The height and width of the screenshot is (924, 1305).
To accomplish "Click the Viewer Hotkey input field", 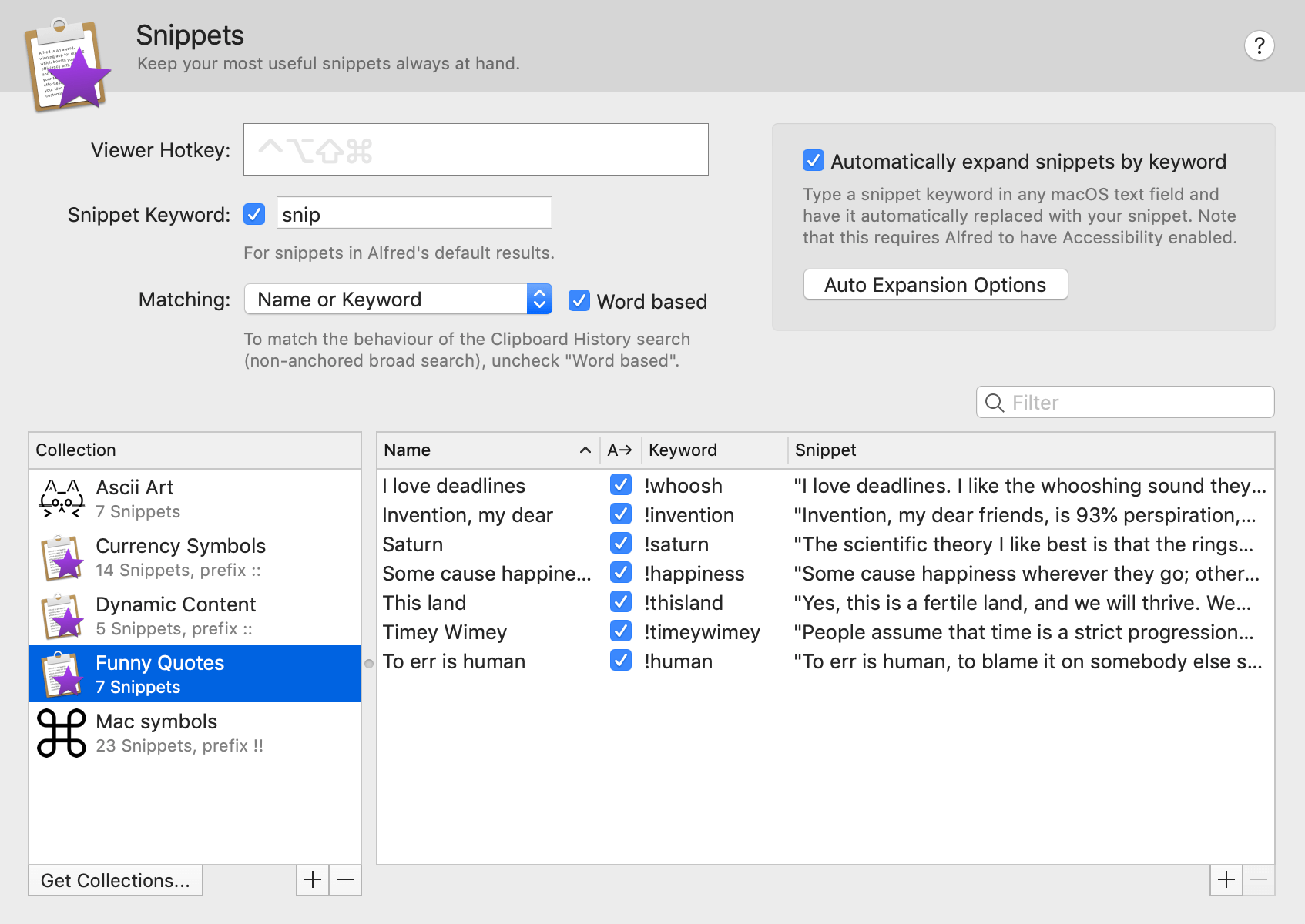I will [x=475, y=149].
